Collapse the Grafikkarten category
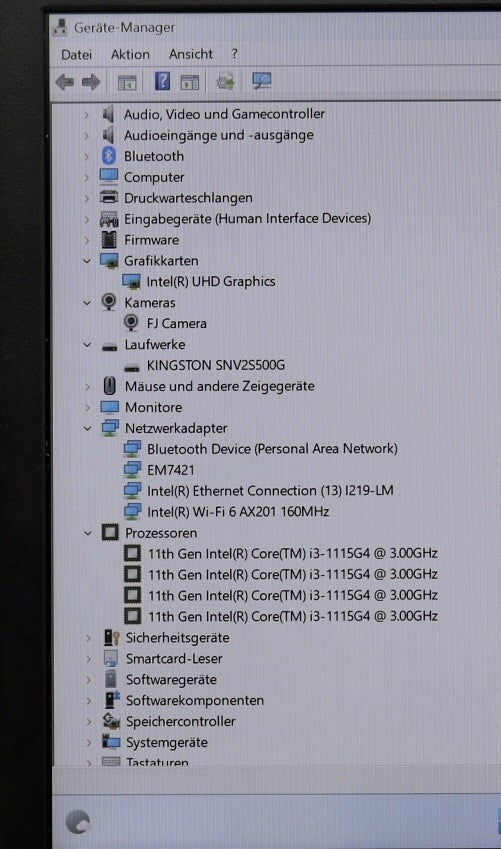501x849 pixels. pyautogui.click(x=87, y=261)
